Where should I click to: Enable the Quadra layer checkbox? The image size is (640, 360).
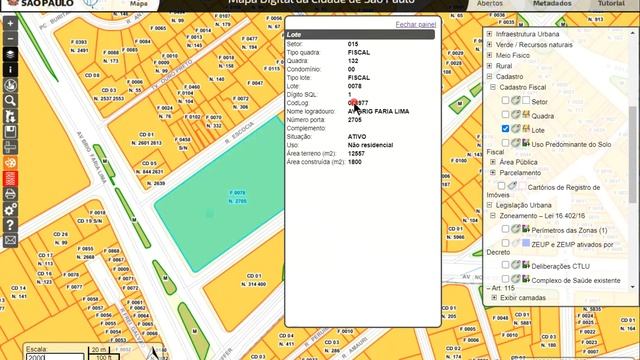click(x=505, y=114)
